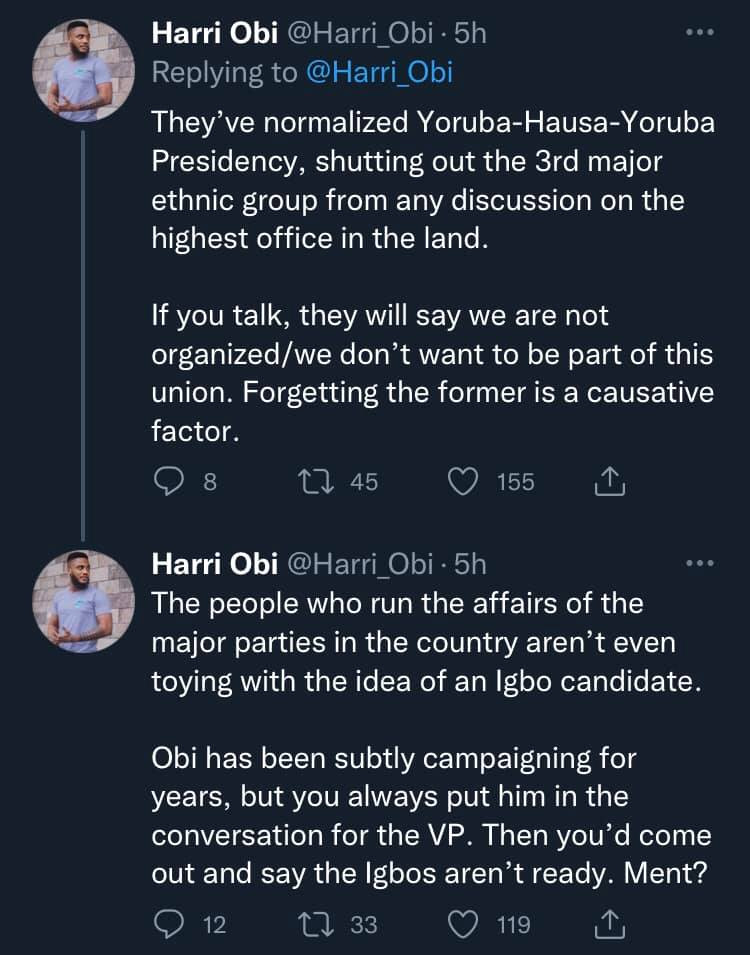Image resolution: width=750 pixels, height=955 pixels.
Task: Like the second tweet with 119 likes
Action: coord(463,924)
